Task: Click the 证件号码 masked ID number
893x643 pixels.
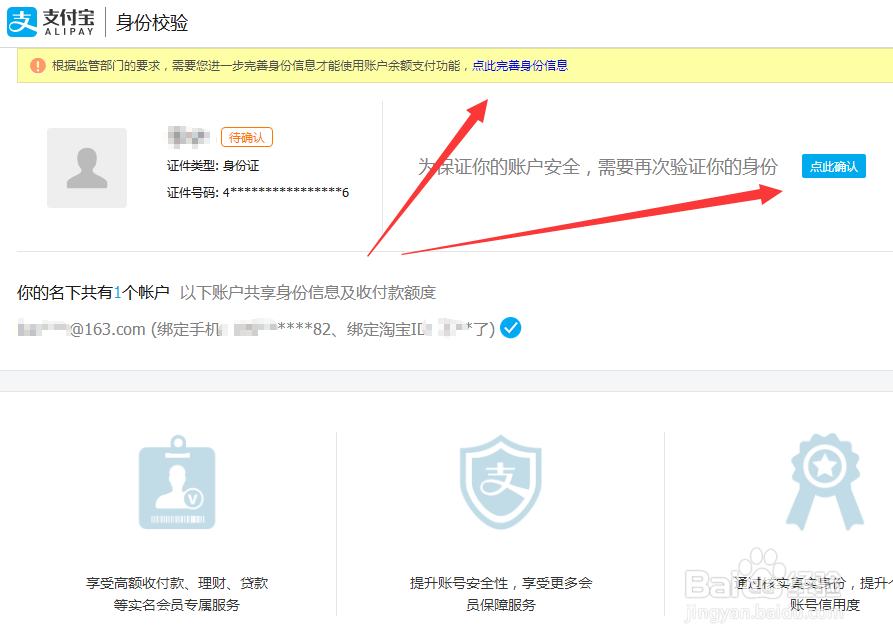Action: (257, 193)
